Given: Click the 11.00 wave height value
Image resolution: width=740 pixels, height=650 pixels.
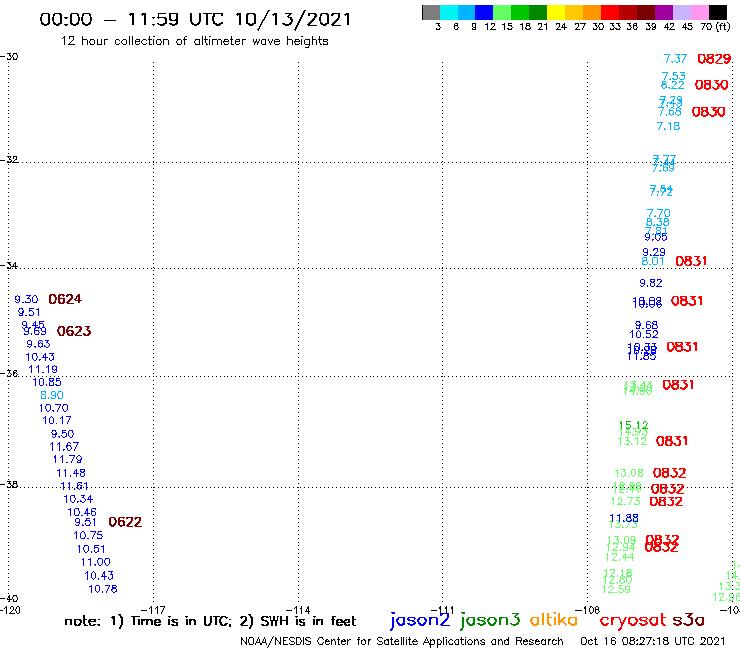Looking at the screenshot, I should 95,562.
